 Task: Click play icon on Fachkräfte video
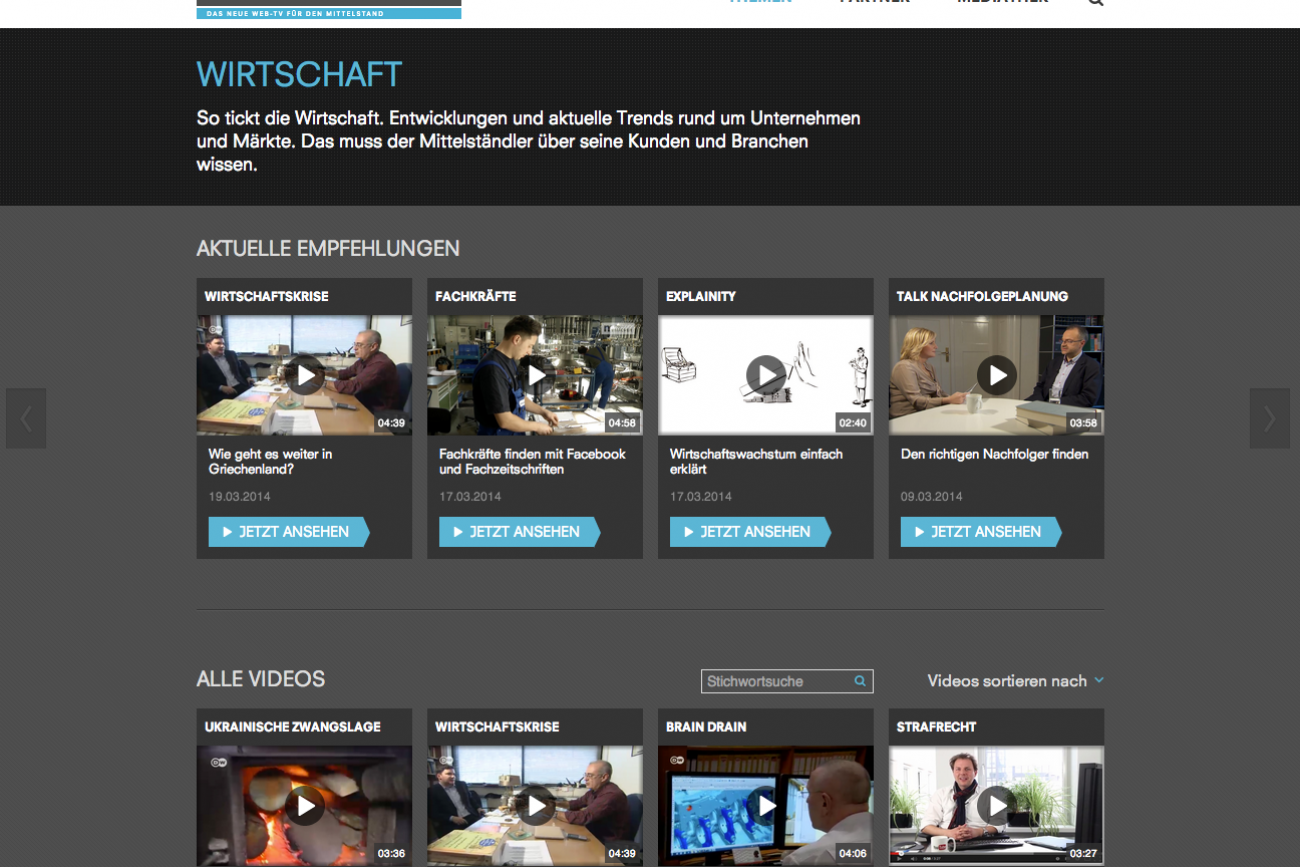coord(536,376)
